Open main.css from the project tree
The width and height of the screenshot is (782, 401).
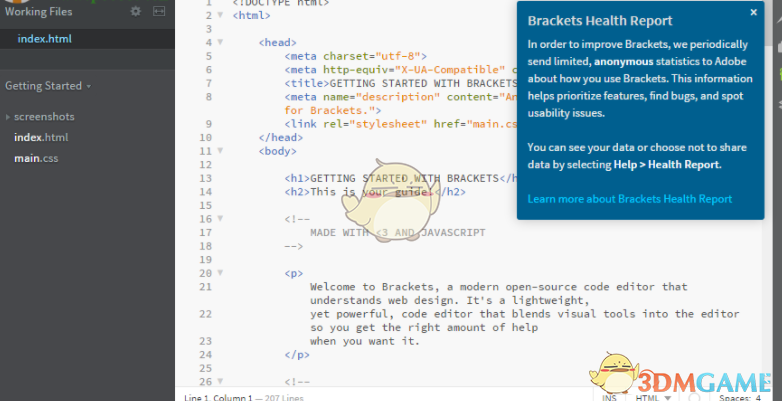pos(37,159)
